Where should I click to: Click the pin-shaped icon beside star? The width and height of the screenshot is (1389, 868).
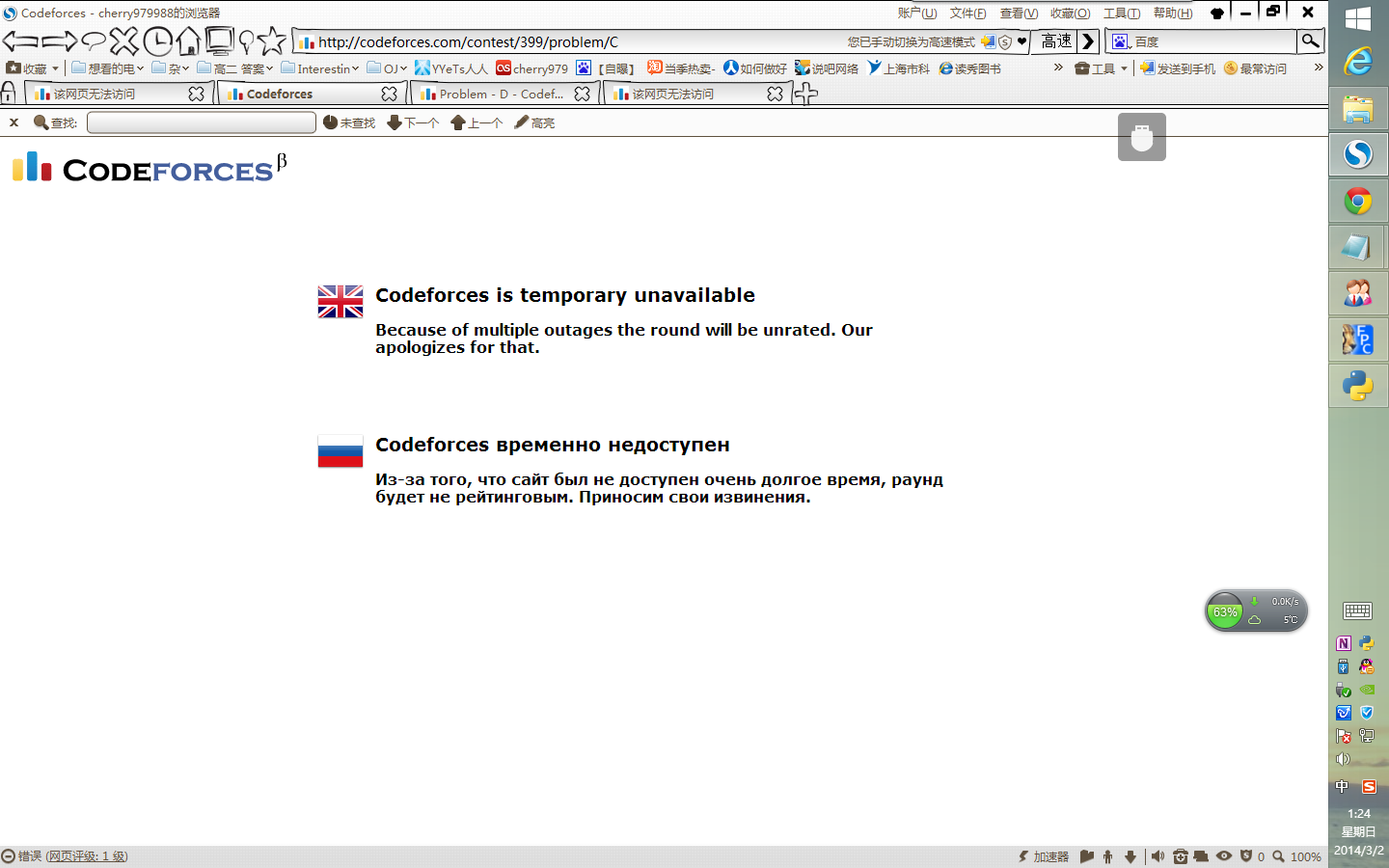click(x=246, y=41)
